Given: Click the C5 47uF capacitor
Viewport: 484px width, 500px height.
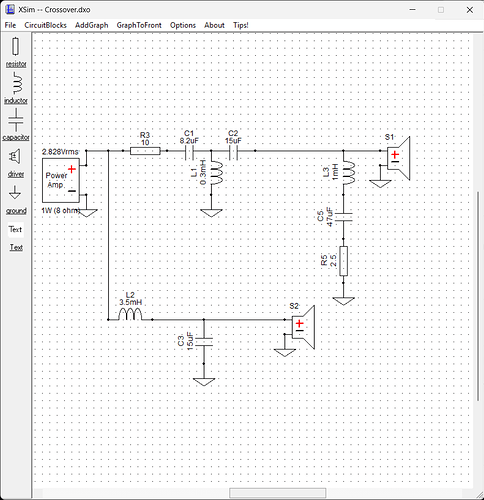Looking at the screenshot, I should point(343,217).
